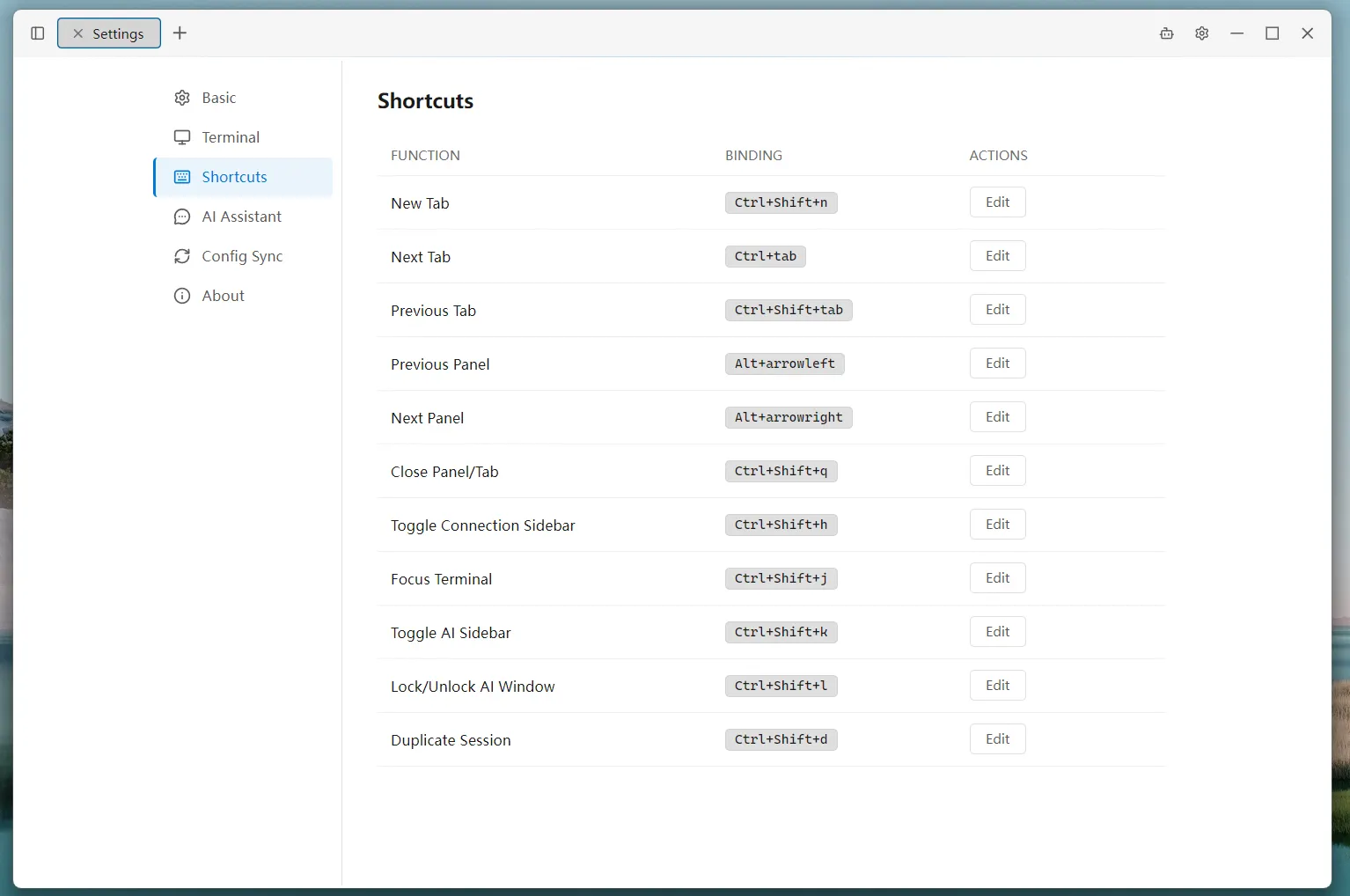Edit the Previous Panel shortcut
Image resolution: width=1350 pixels, height=896 pixels.
[x=998, y=364]
